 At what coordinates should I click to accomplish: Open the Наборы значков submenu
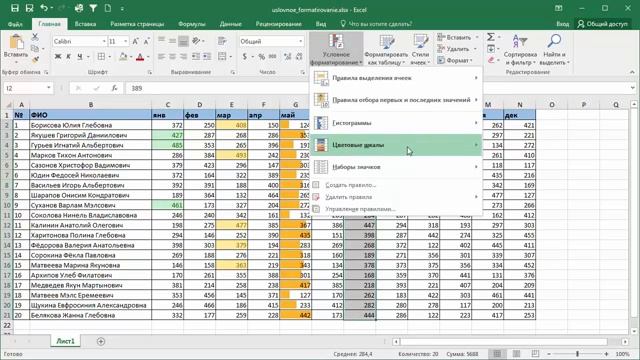coord(396,167)
